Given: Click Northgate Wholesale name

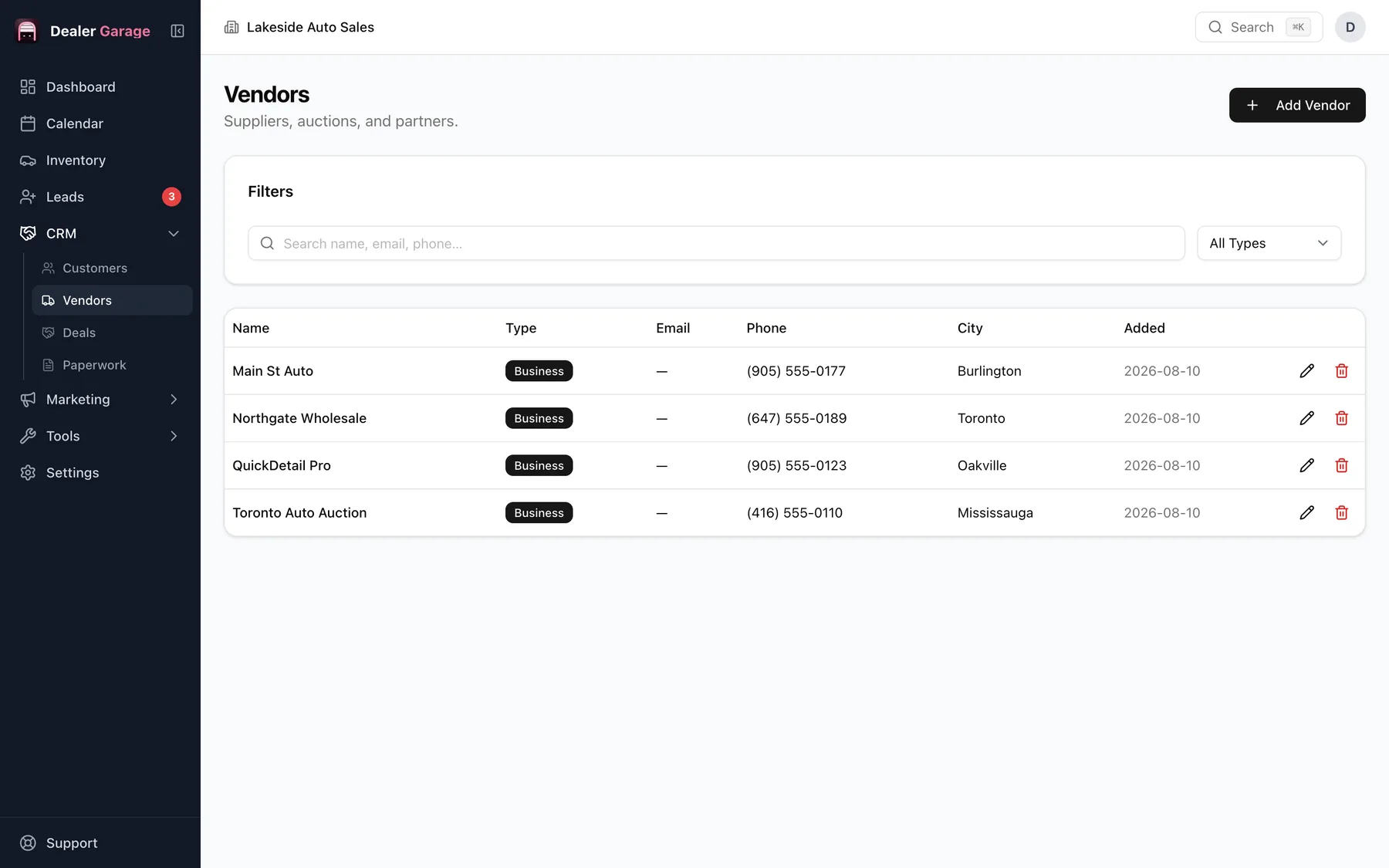Looking at the screenshot, I should click(299, 418).
